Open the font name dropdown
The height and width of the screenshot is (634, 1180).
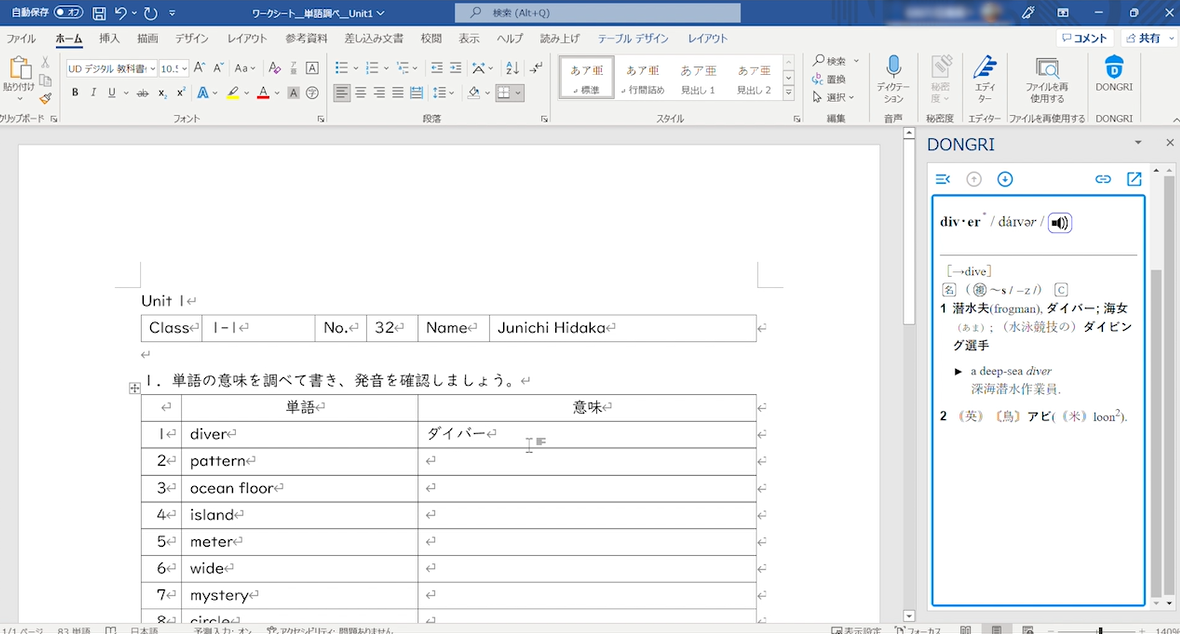click(x=153, y=69)
